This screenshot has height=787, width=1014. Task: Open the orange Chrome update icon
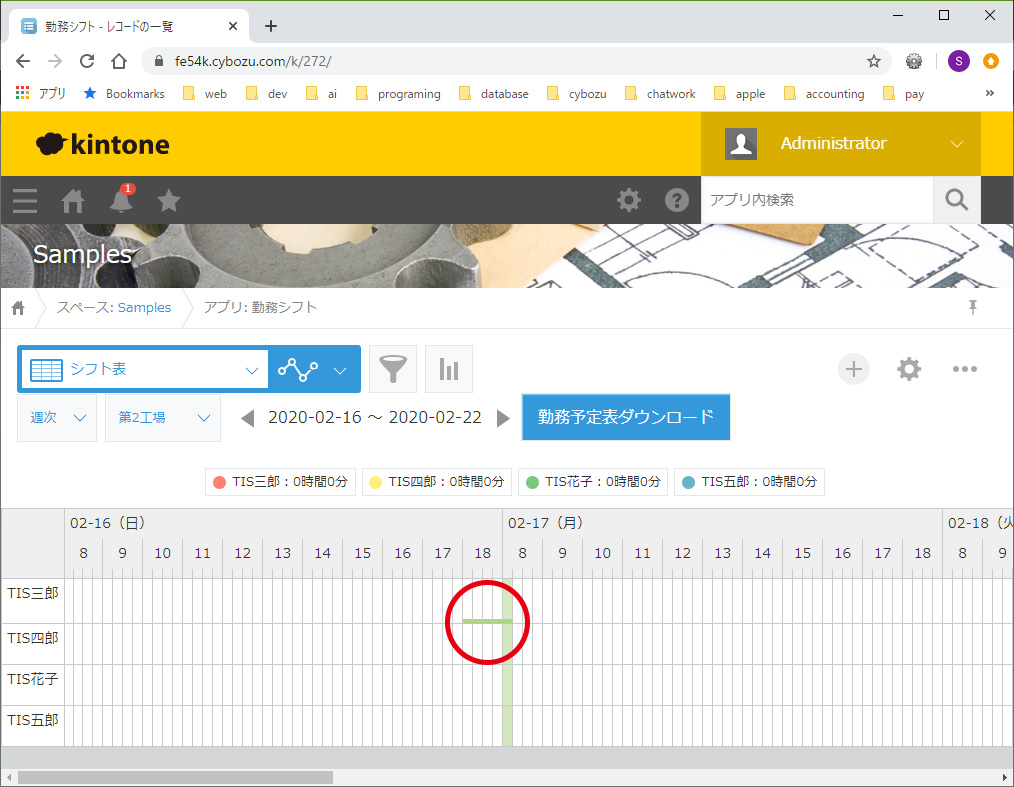click(x=991, y=61)
